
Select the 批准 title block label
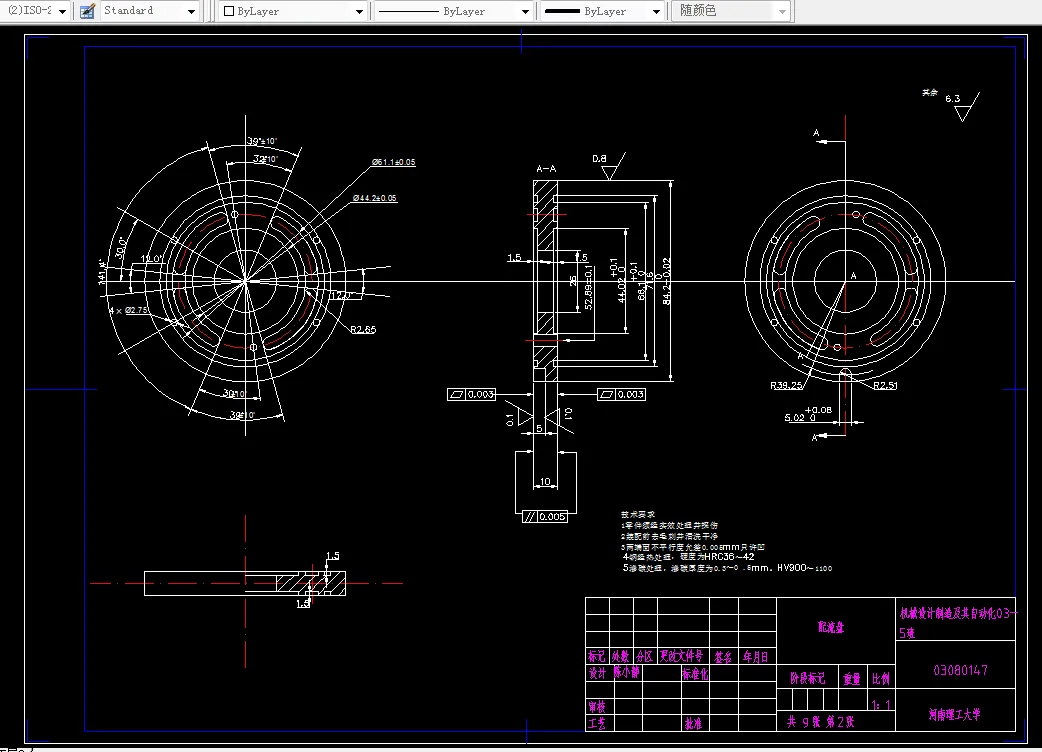[693, 723]
